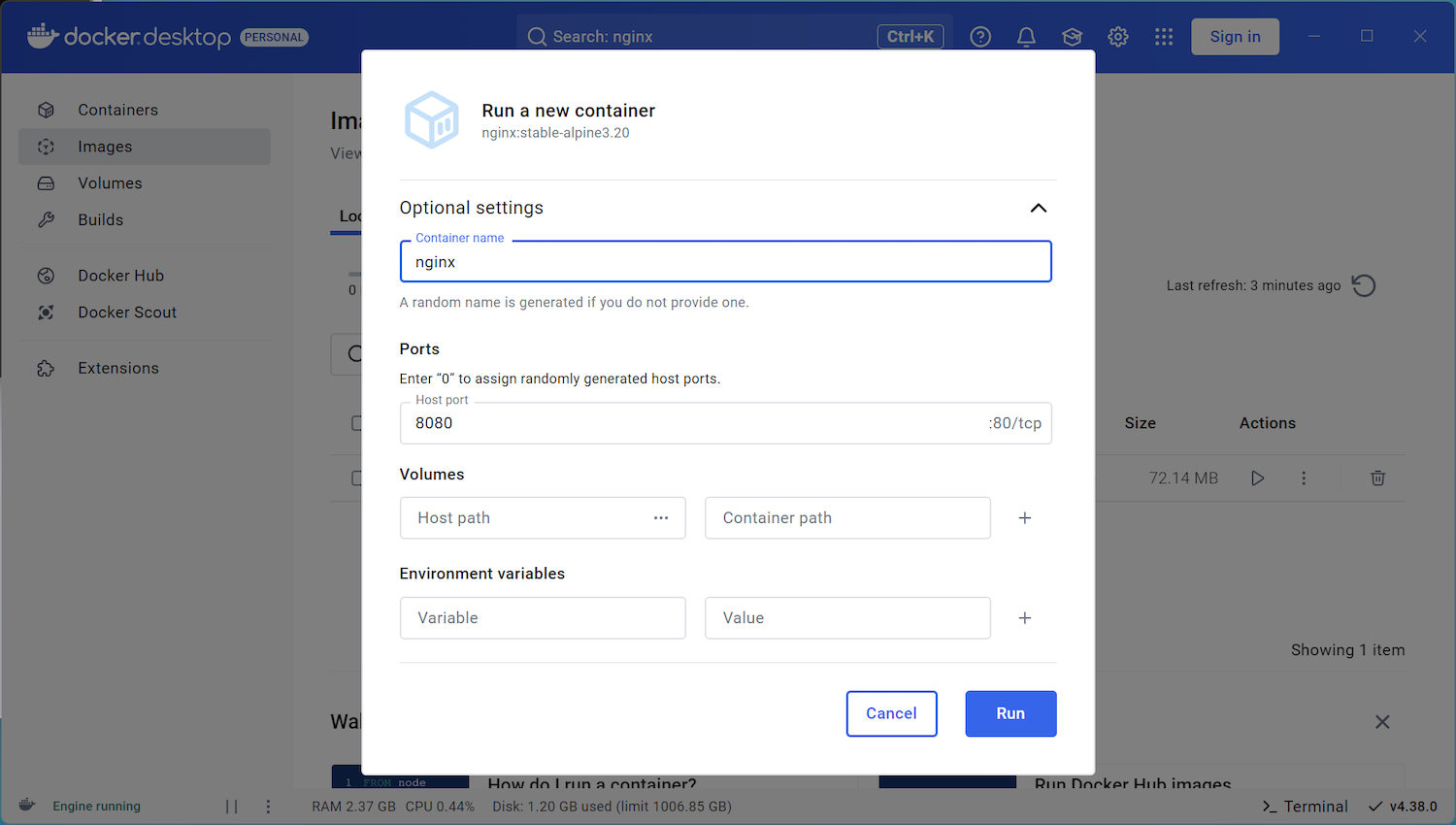The image size is (1456, 825).
Task: Click the CPU 0.44% status entry
Action: pos(440,807)
